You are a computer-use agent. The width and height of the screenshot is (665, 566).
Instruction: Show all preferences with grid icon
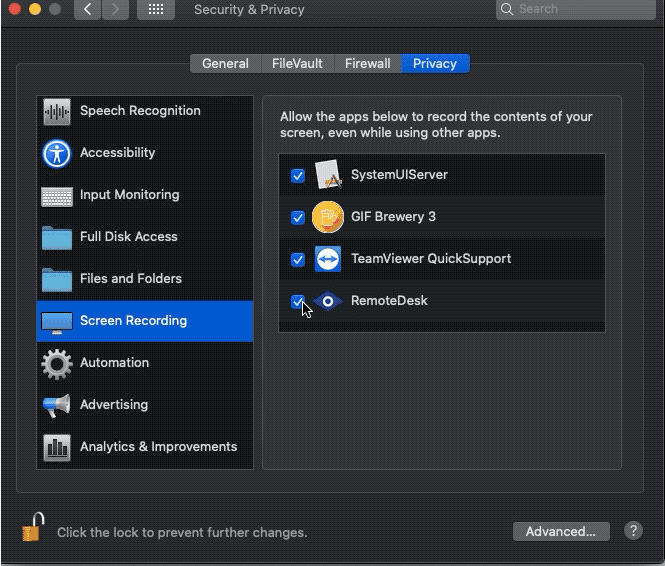tap(156, 9)
